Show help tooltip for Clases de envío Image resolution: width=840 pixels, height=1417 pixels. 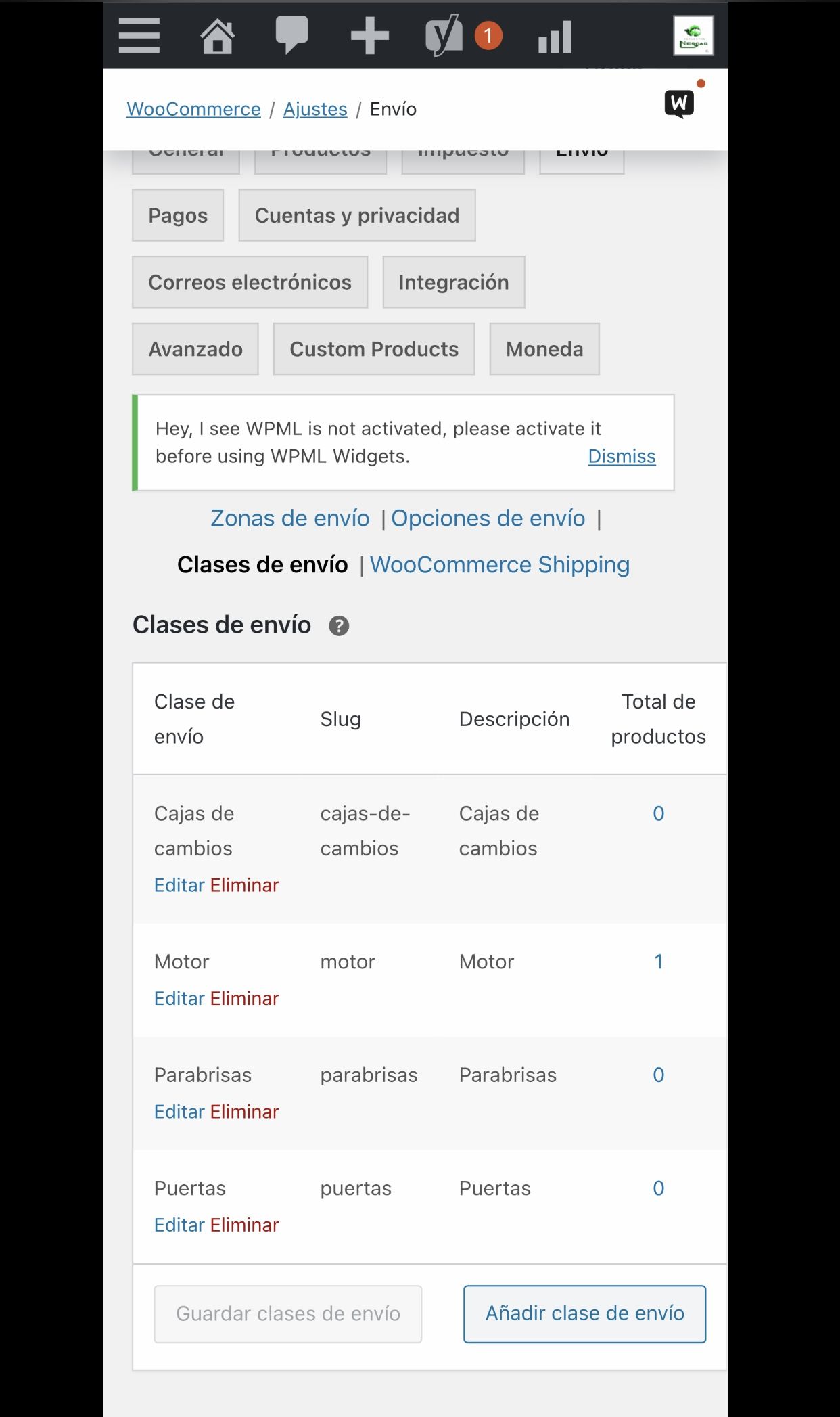tap(339, 626)
